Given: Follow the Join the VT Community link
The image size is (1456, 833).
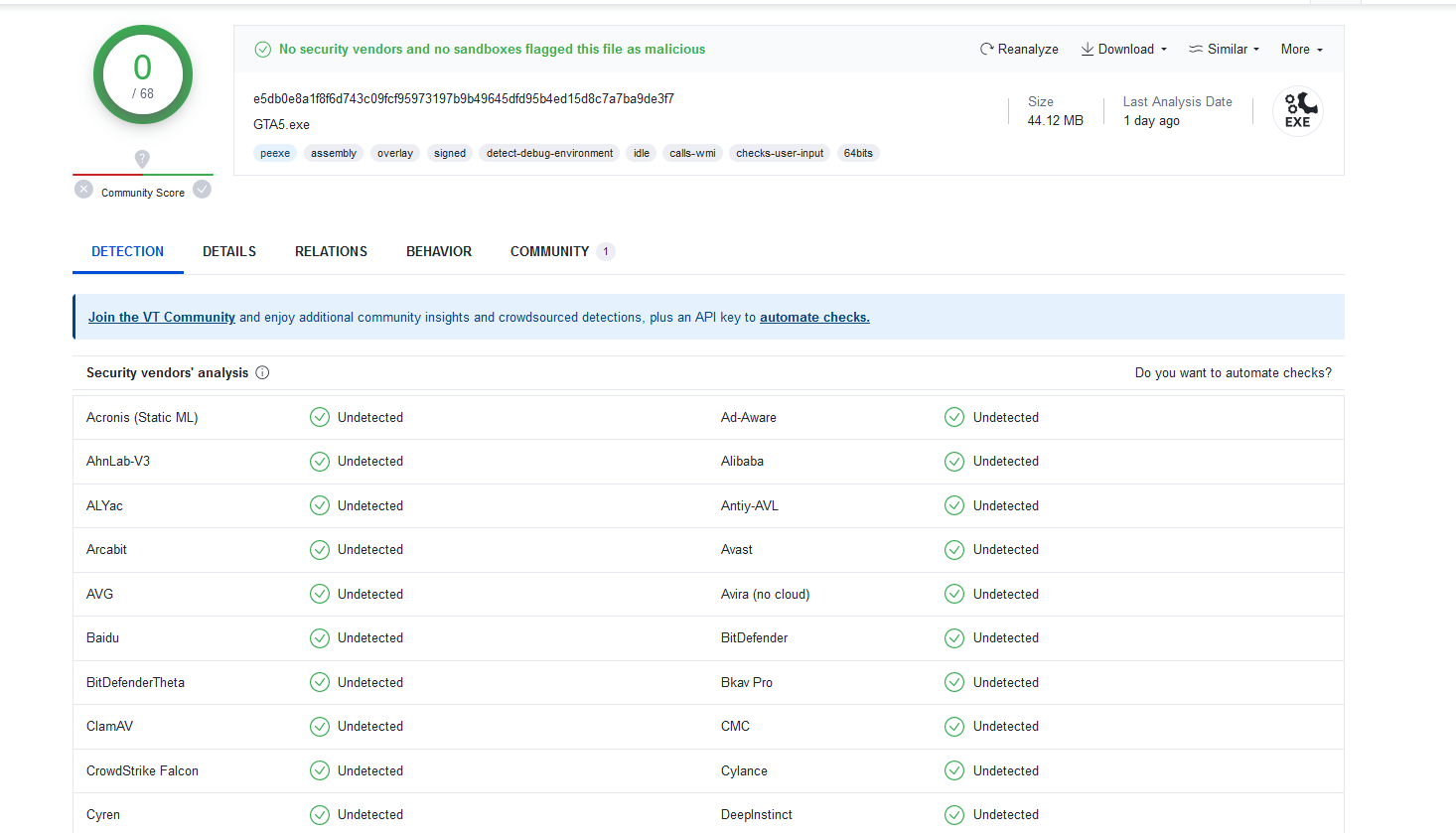Looking at the screenshot, I should (161, 317).
